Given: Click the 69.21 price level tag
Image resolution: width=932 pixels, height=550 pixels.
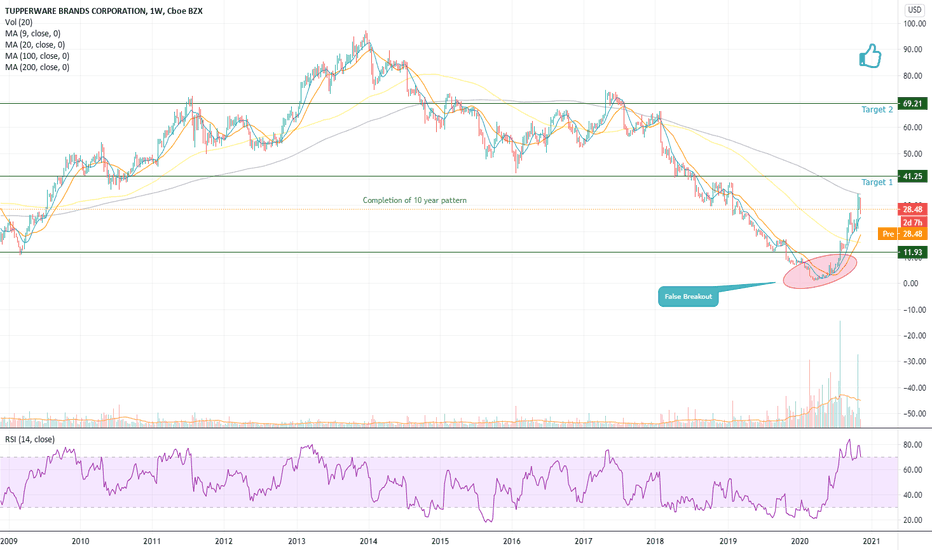Looking at the screenshot, I should [912, 103].
